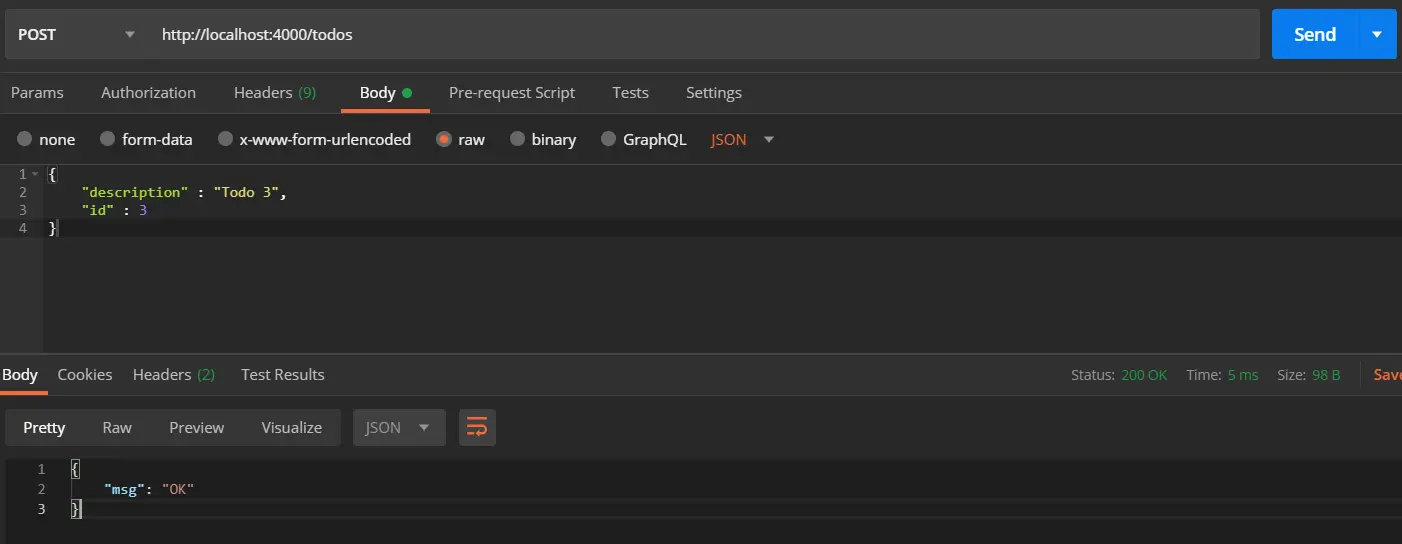Select the Preview response view
Screen dimensions: 1402x544
click(197, 427)
